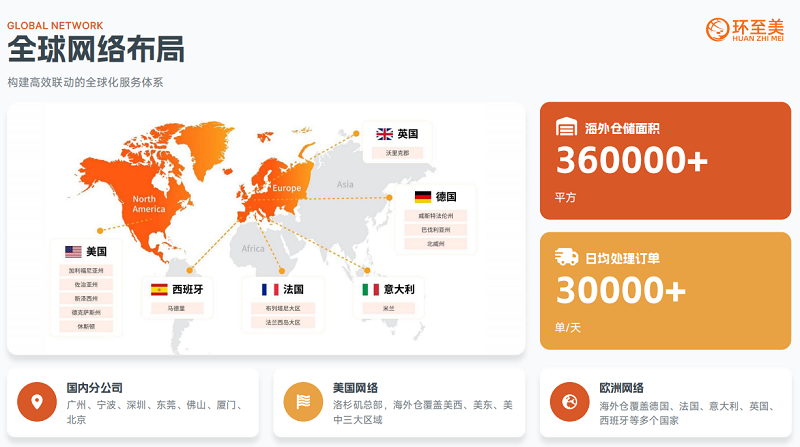Screen dimensions: 800x447
Task: Click the flag icon for 美国网络
Action: (303, 402)
